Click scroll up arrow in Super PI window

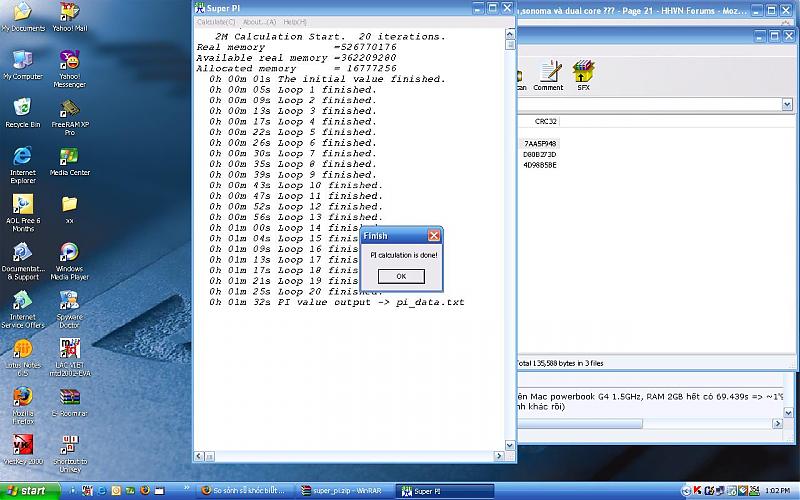[x=509, y=34]
